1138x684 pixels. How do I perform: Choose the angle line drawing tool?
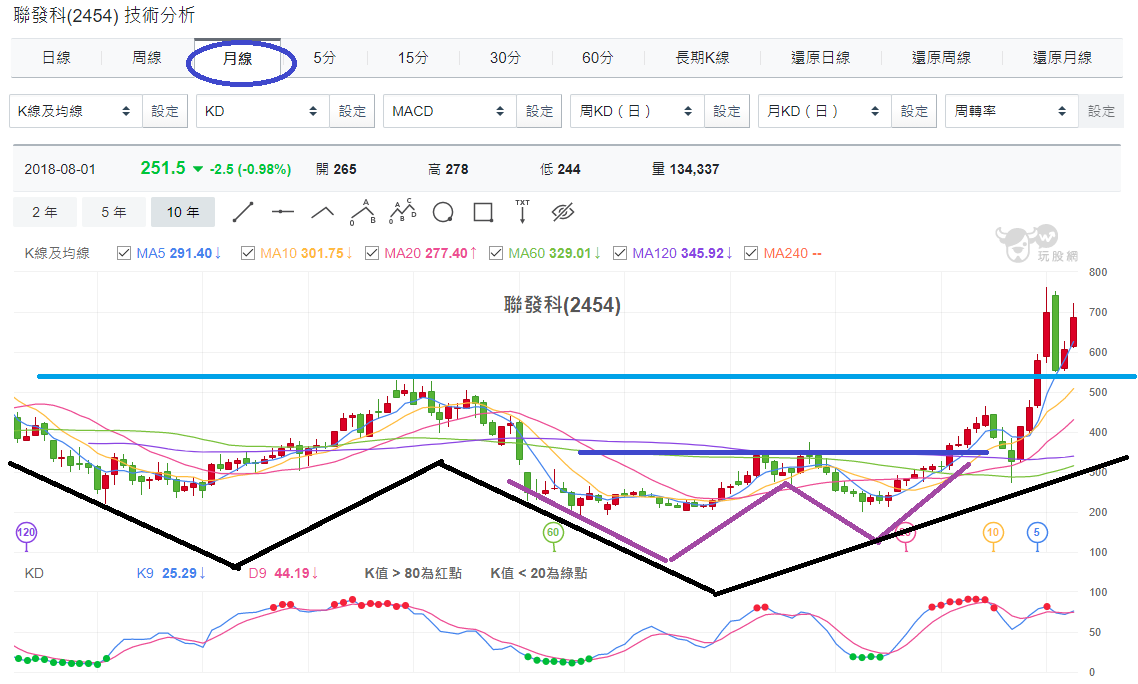[x=322, y=212]
